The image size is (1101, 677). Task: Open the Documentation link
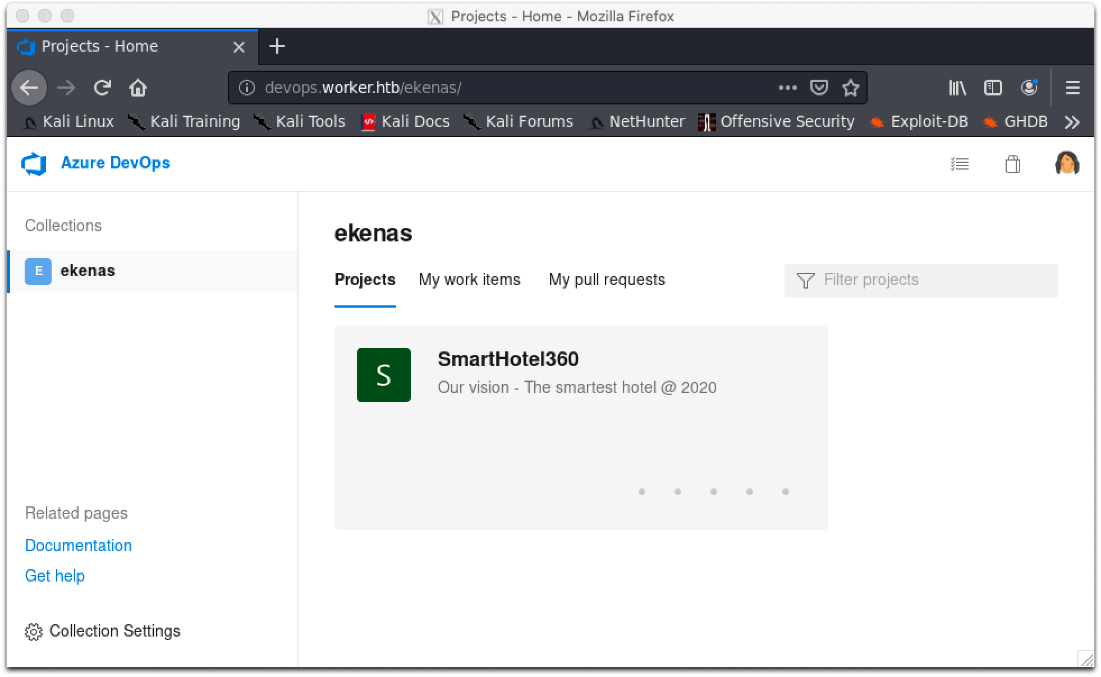pos(79,546)
